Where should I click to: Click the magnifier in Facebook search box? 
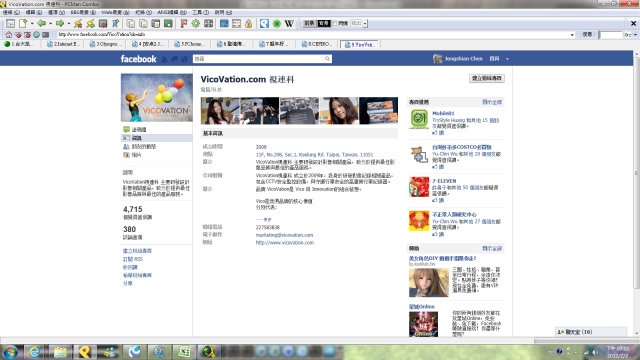pyautogui.click(x=327, y=59)
